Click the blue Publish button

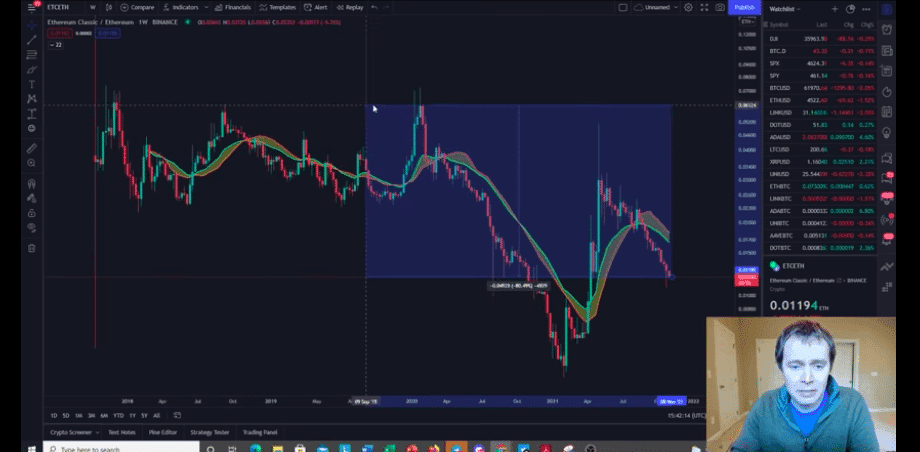tap(745, 7)
